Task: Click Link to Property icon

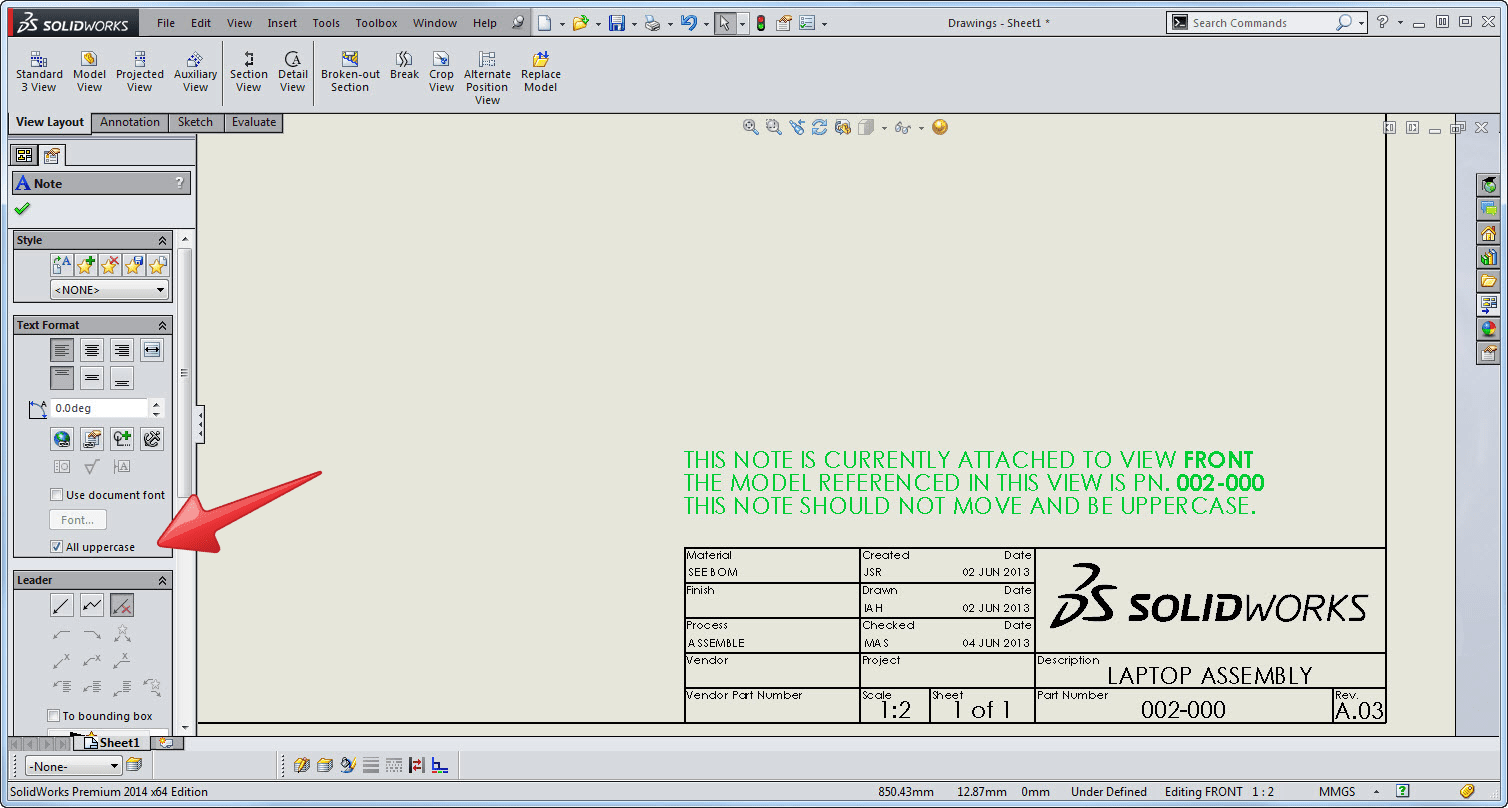Action: click(92, 438)
